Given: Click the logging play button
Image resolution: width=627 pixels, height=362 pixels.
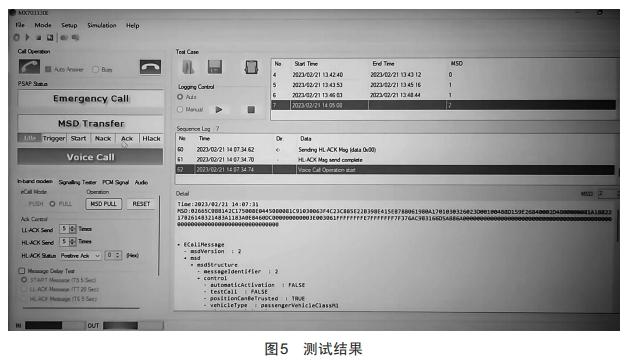Looking at the screenshot, I should (x=219, y=110).
